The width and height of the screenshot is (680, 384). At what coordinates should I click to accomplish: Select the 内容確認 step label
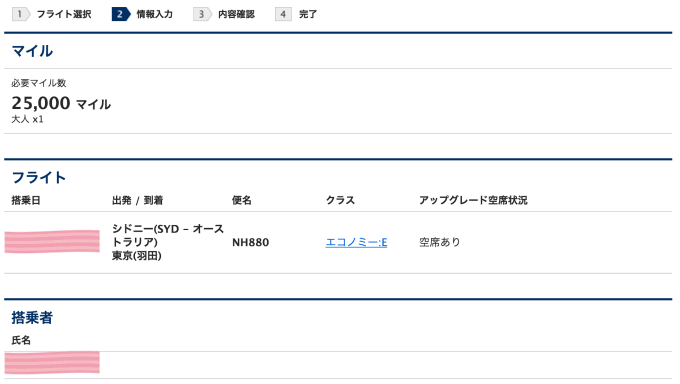236,14
